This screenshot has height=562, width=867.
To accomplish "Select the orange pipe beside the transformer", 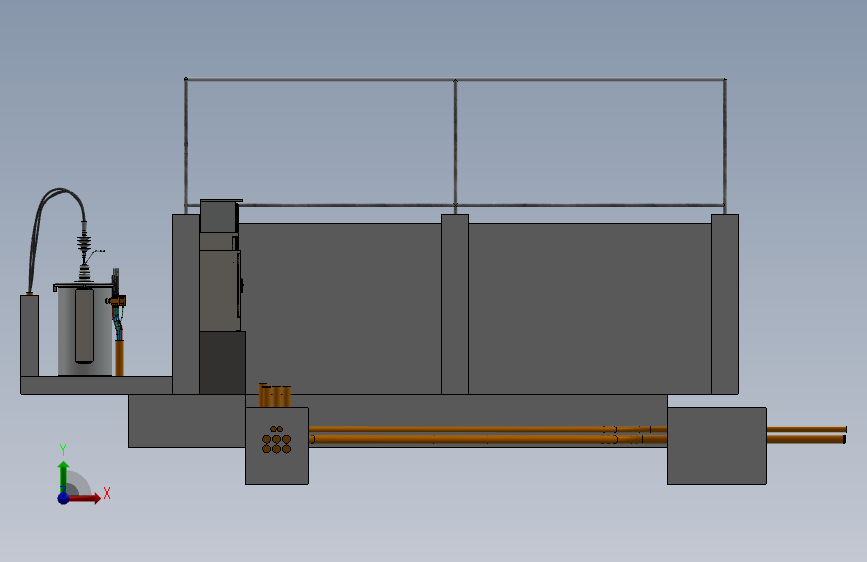I will [119, 358].
